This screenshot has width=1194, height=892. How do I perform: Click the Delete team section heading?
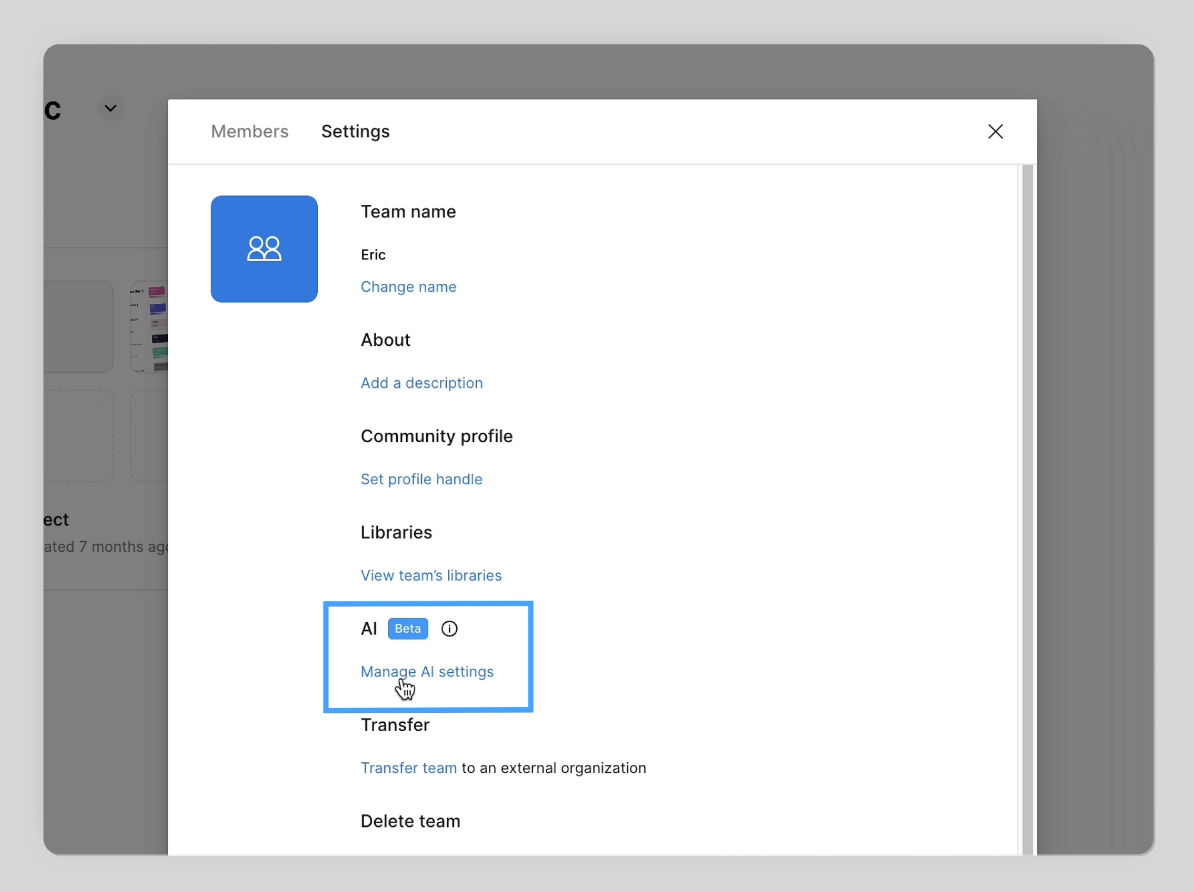point(410,820)
